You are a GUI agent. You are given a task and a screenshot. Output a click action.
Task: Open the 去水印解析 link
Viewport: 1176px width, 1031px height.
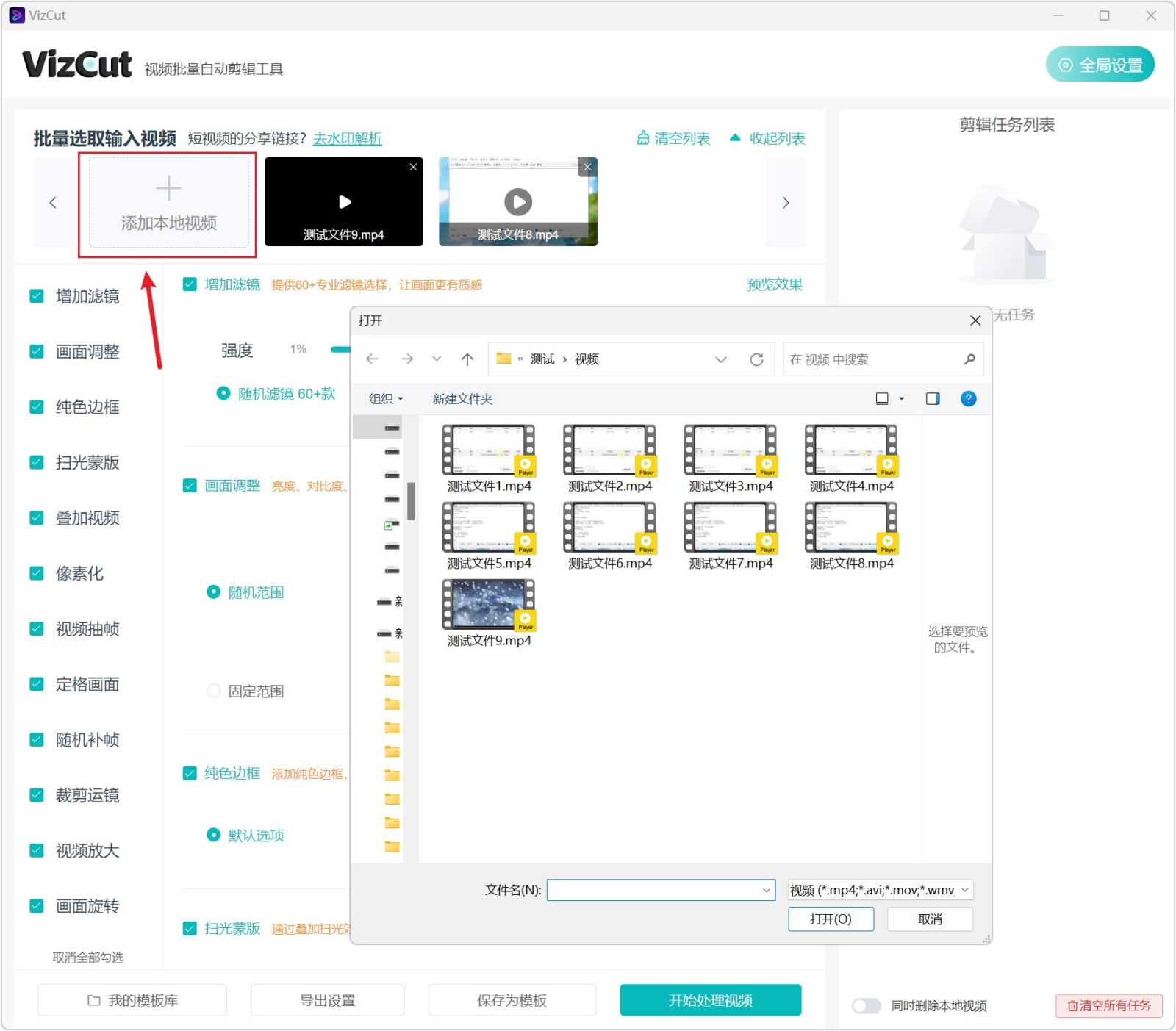(x=348, y=138)
